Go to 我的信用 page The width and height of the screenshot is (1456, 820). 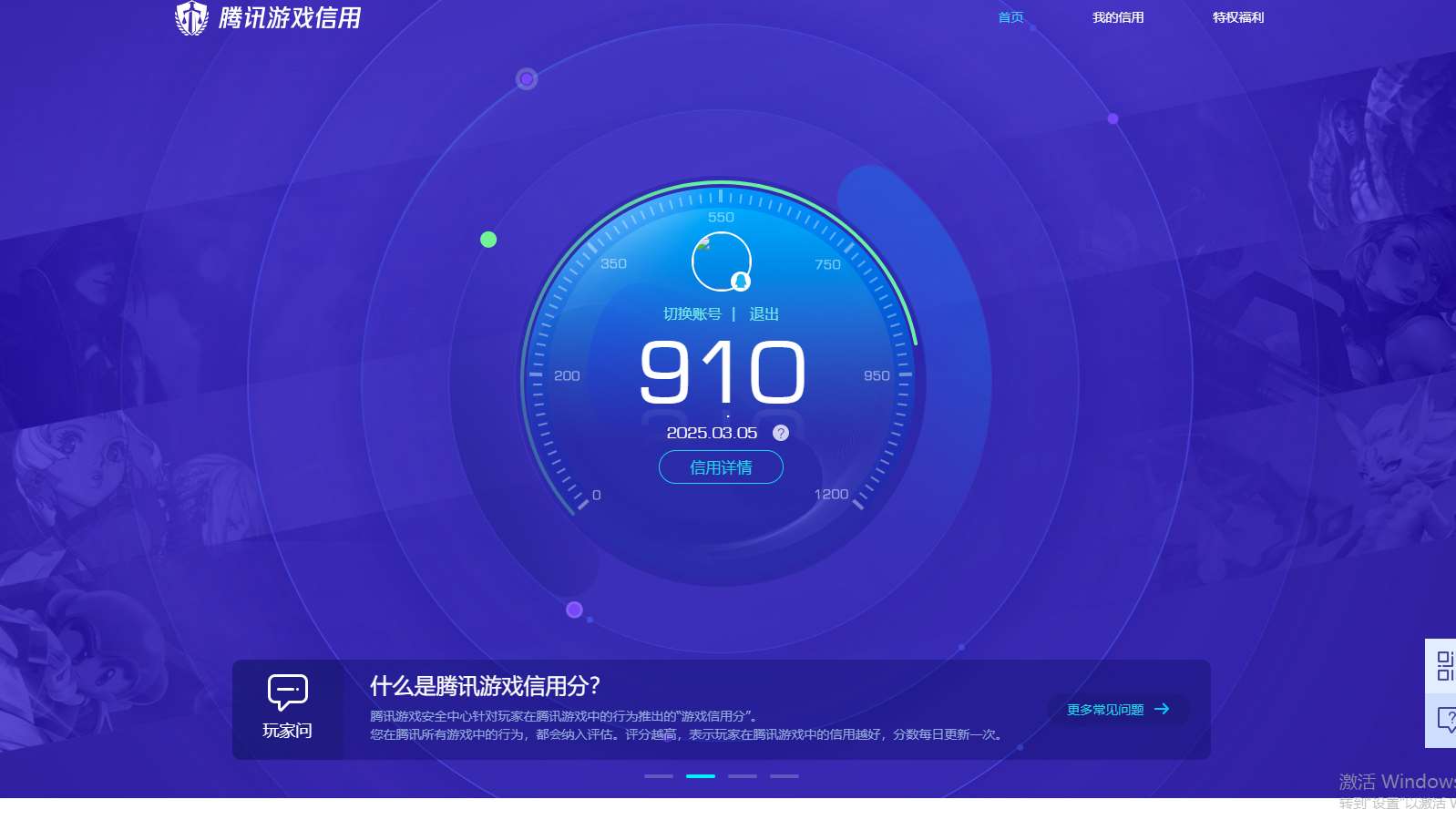(x=1118, y=17)
